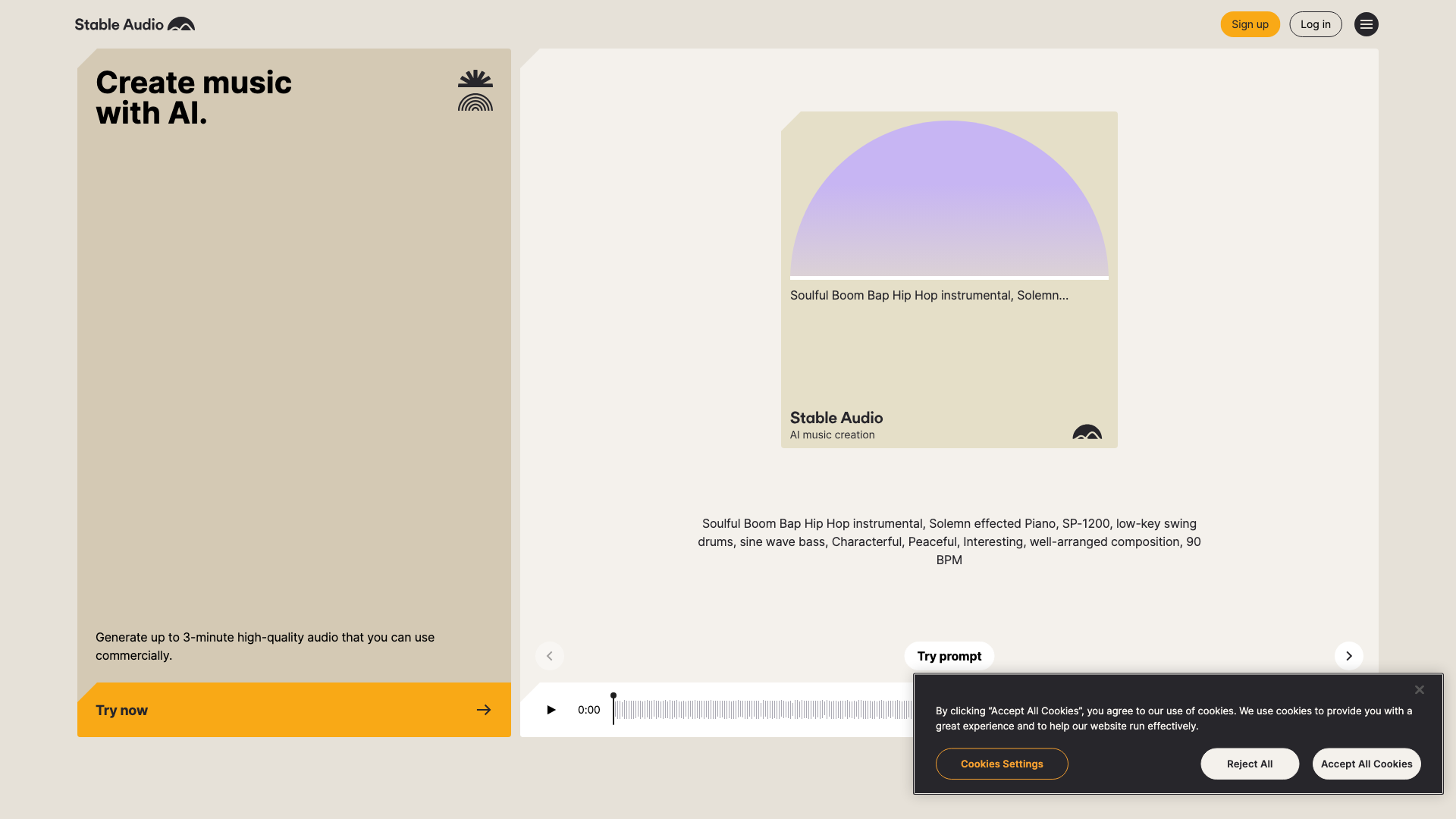Click the Sign up button
Viewport: 1456px width, 819px height.
1250,24
